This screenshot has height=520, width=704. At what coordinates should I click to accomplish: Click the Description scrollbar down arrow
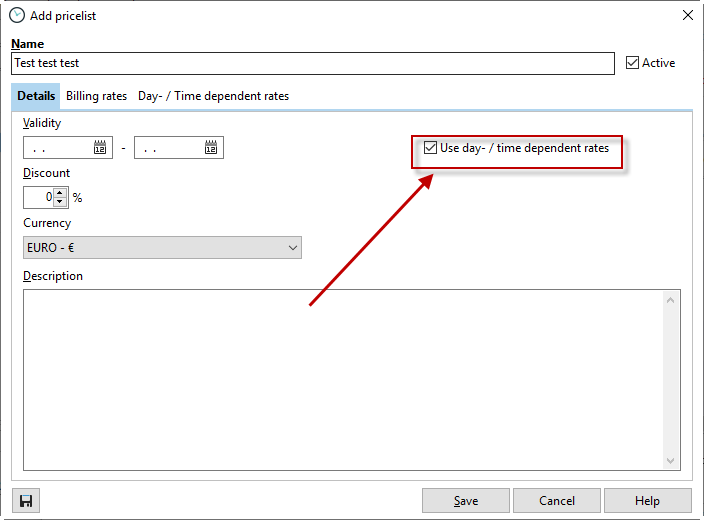coord(672,460)
